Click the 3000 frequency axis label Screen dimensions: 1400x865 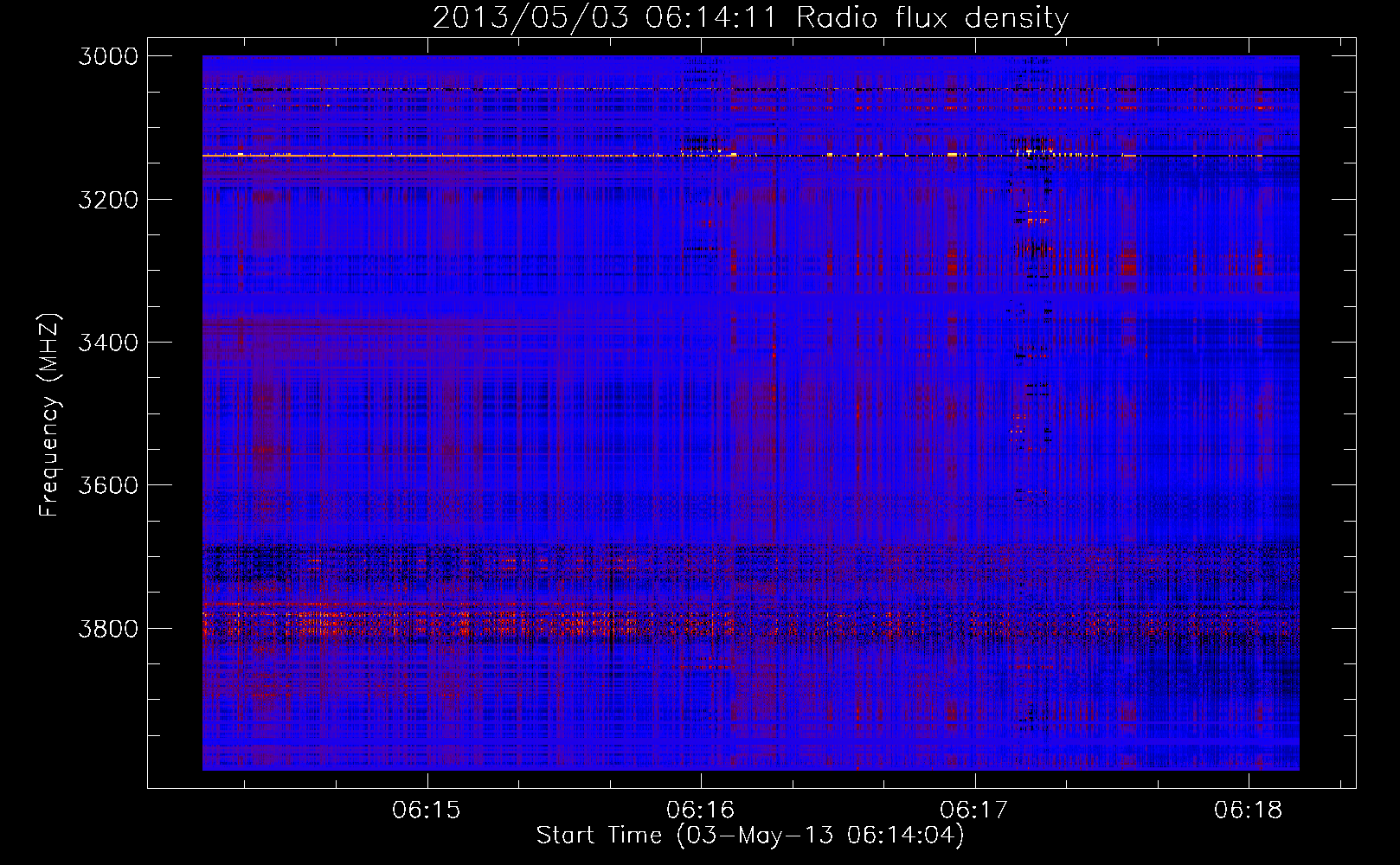click(108, 56)
